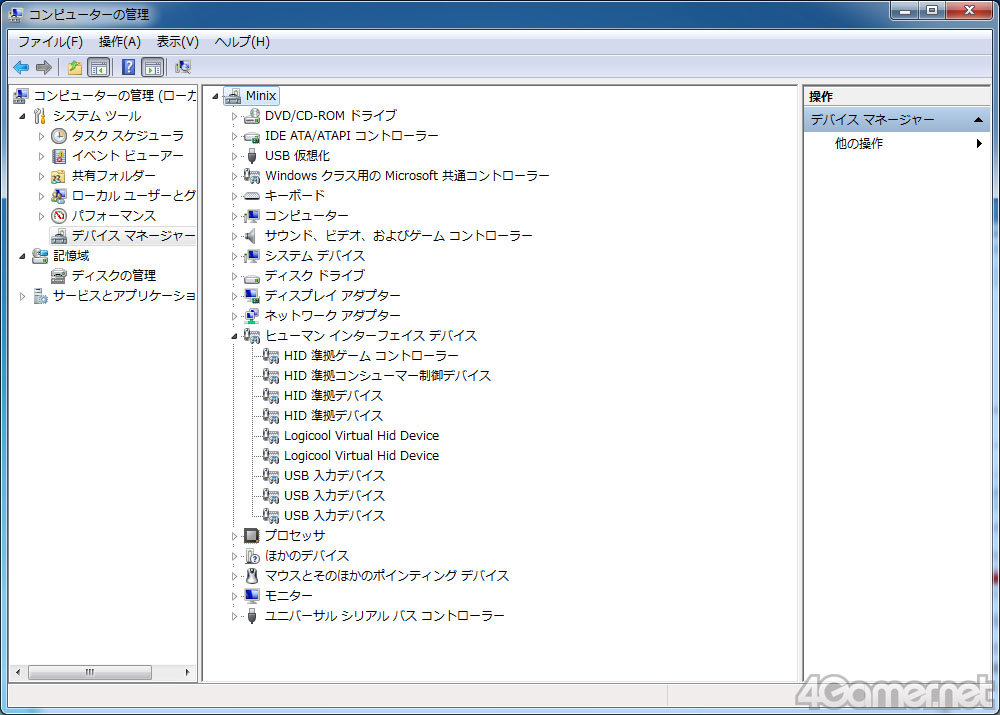The height and width of the screenshot is (715, 1000).
Task: Toggle the Show/Hide Action Pane toolbar button
Action: click(x=152, y=68)
